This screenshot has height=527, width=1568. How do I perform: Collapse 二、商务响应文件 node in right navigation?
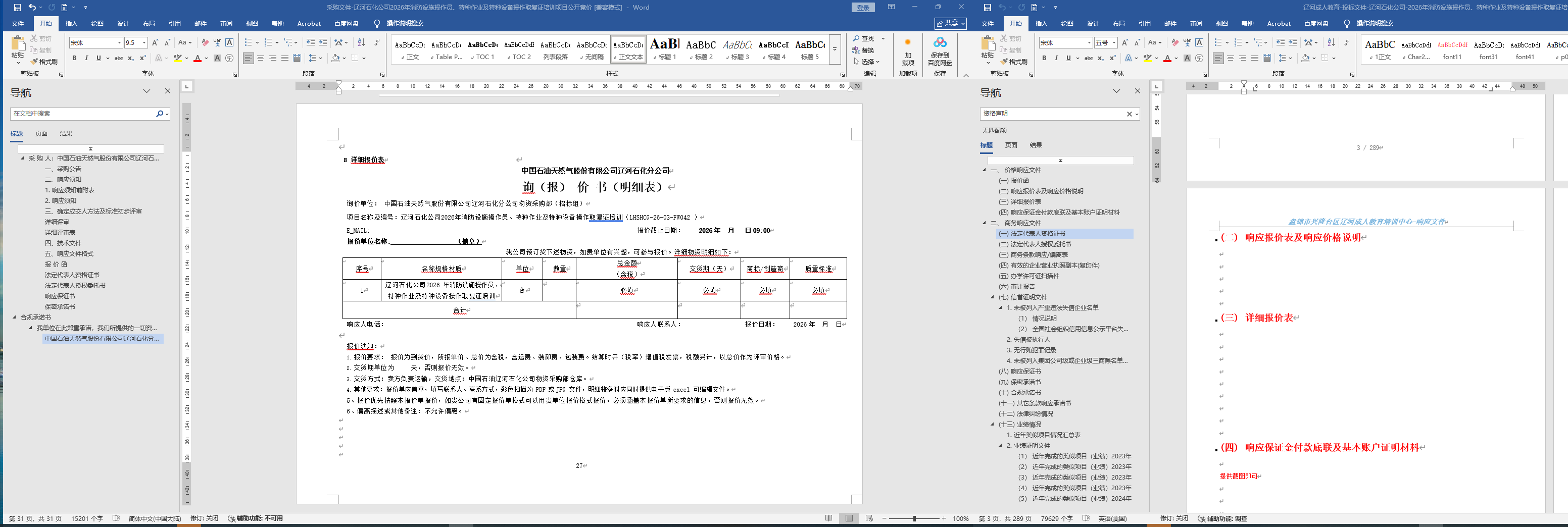coord(984,223)
